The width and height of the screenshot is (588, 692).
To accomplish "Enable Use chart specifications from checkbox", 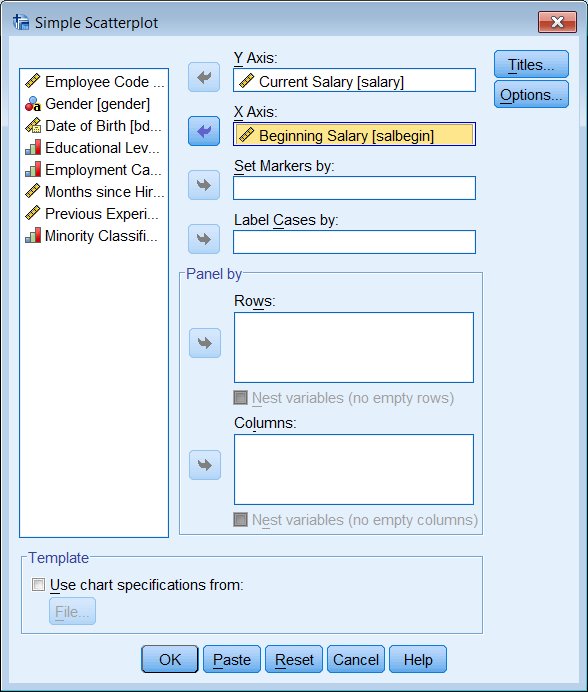I will point(38,585).
